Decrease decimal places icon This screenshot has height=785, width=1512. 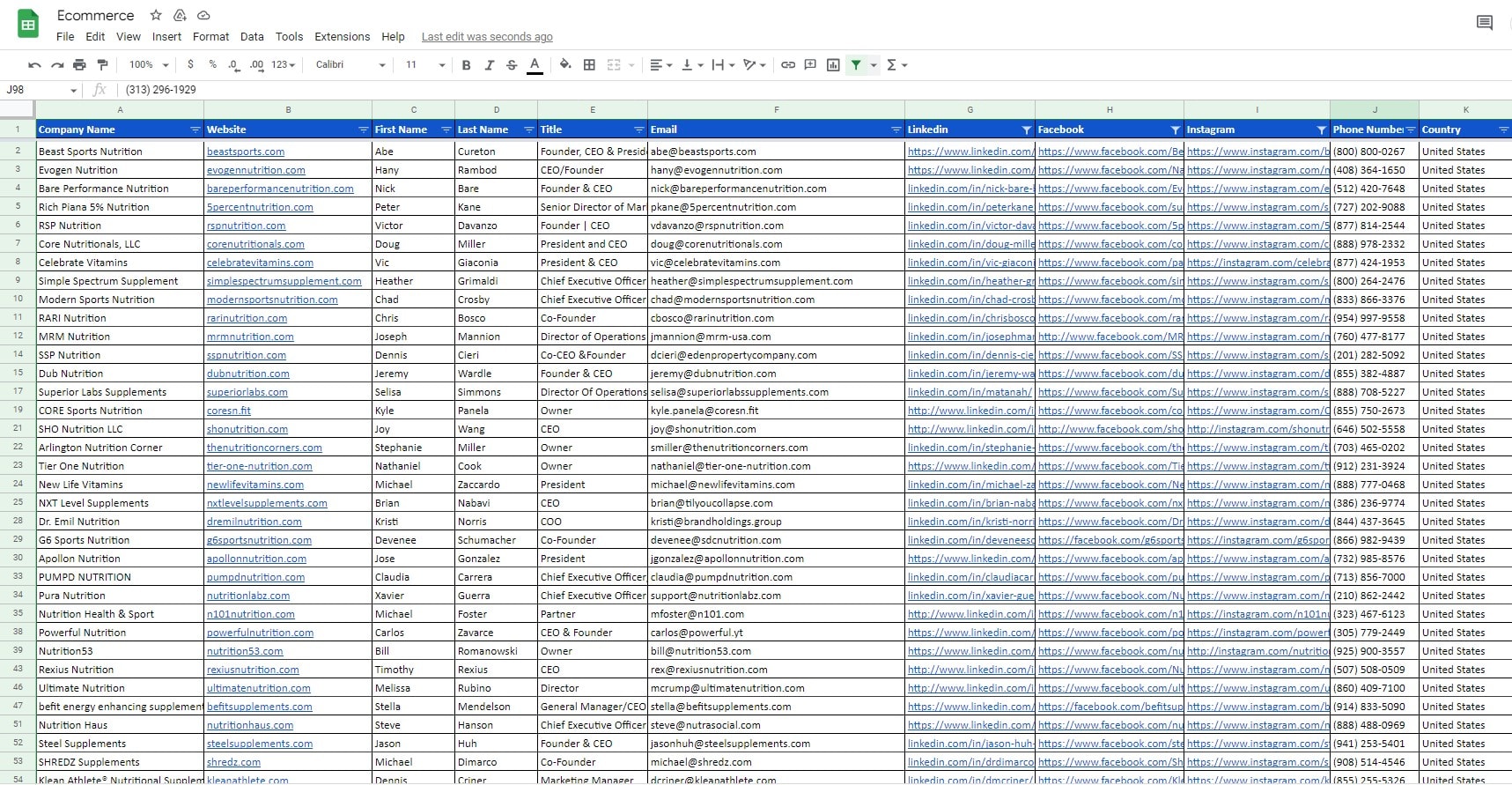click(233, 64)
